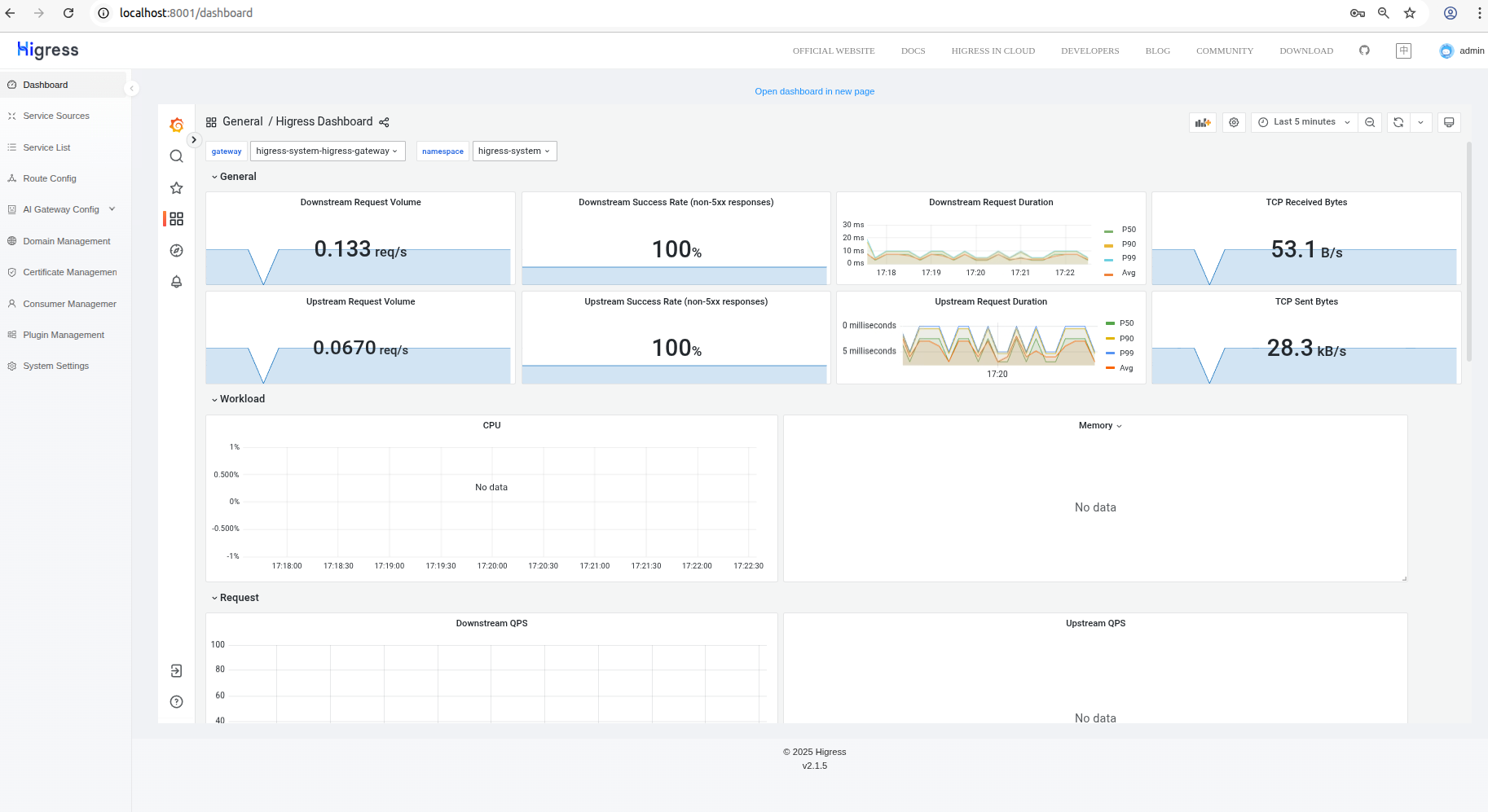Screen dimensions: 1488x812
Task: Bookmark this page with the star icon
Action: (1410, 13)
